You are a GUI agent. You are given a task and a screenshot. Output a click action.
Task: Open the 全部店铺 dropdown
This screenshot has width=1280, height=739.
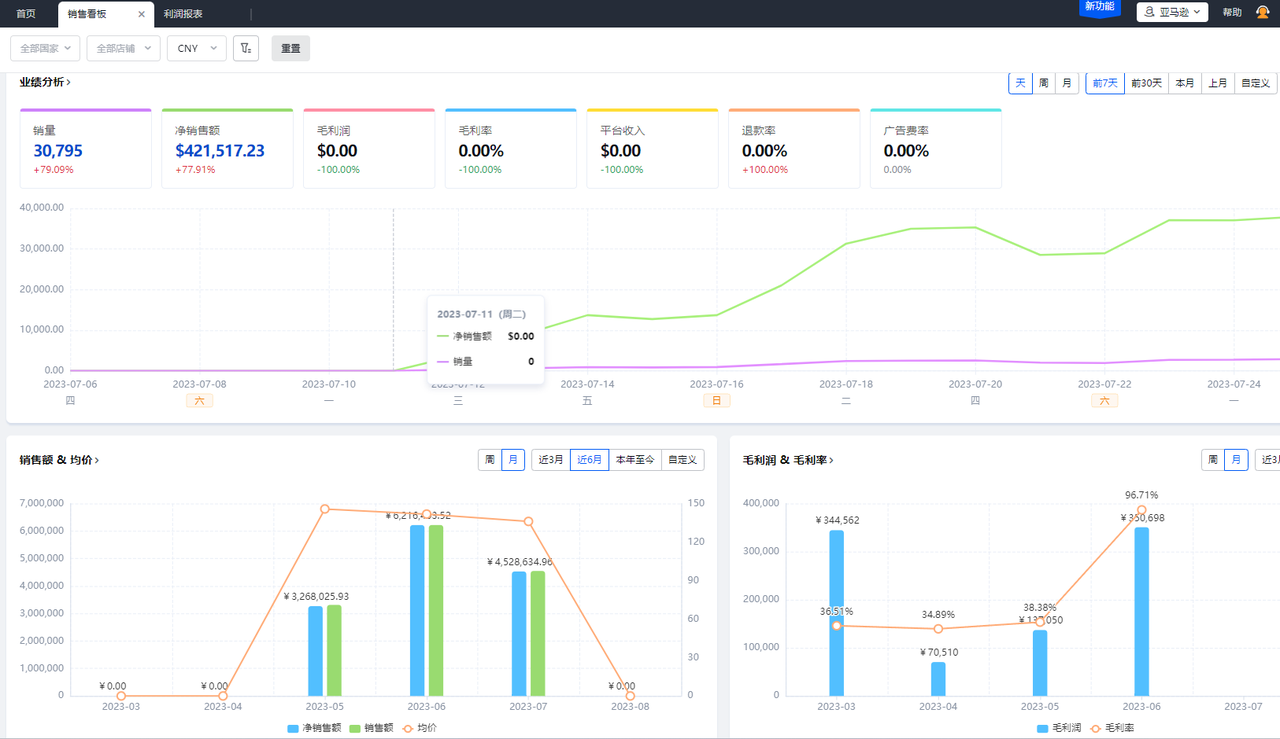tap(123, 48)
